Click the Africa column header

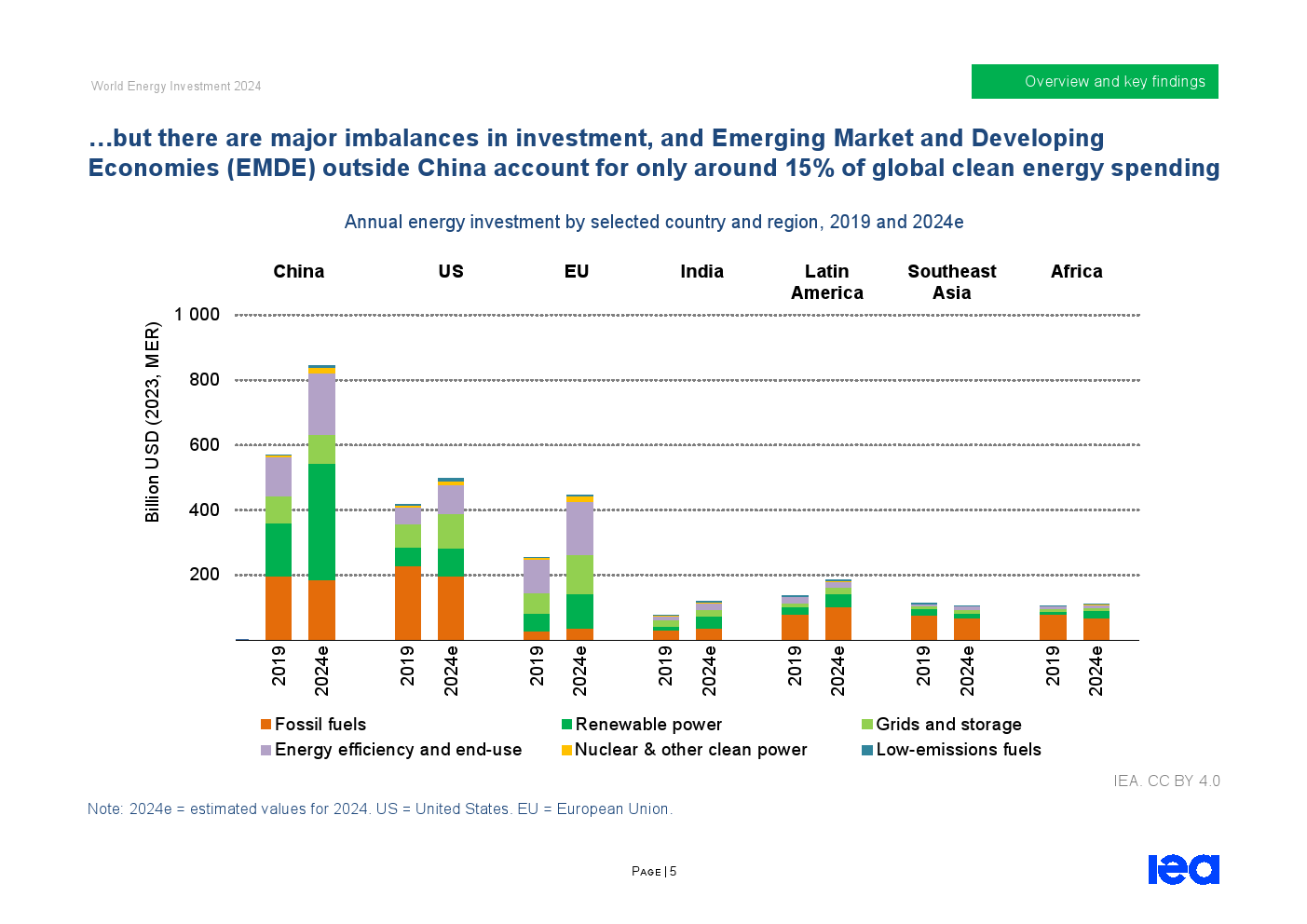1076,271
